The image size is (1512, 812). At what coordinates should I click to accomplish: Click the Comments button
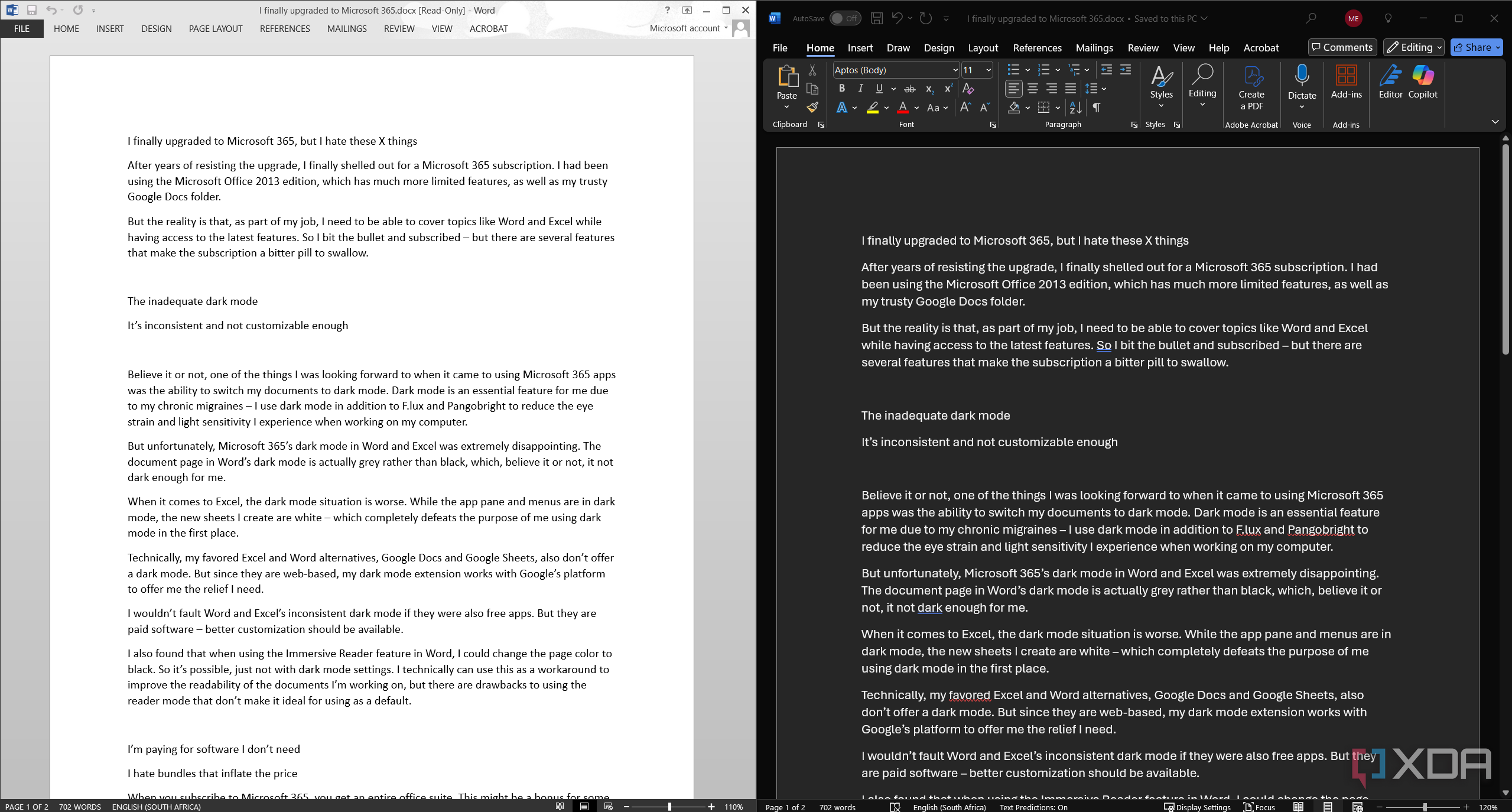pos(1342,47)
